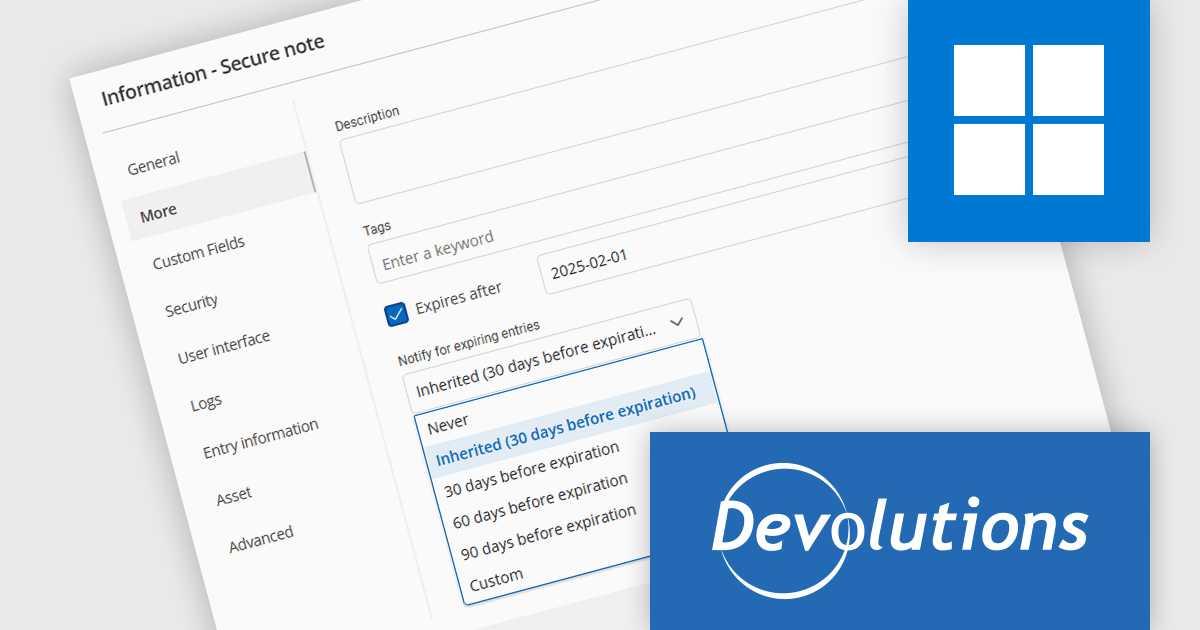Open Custom Fields section
This screenshot has width=1200, height=630.
coord(198,254)
